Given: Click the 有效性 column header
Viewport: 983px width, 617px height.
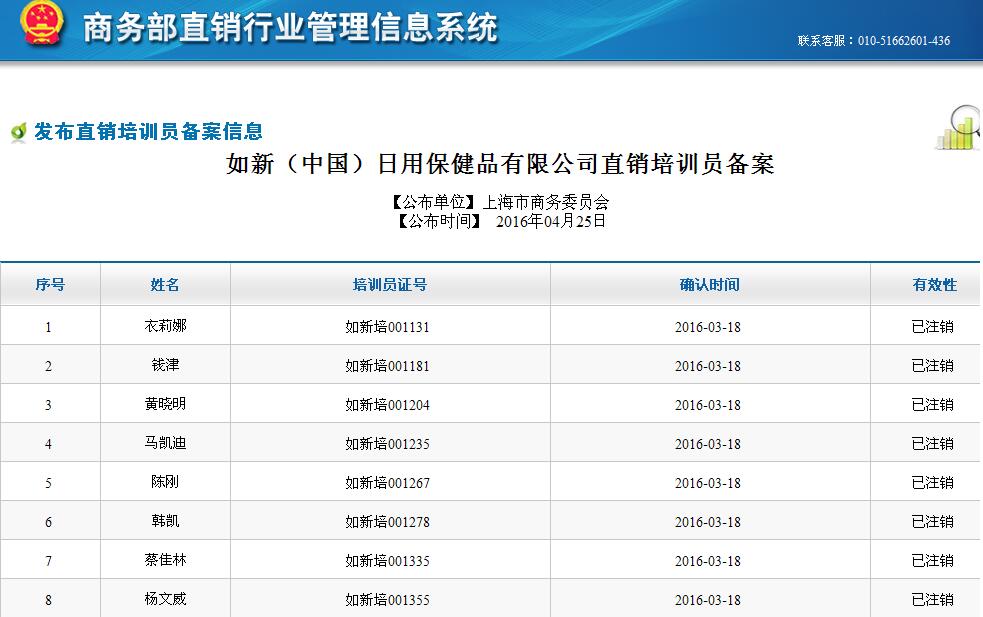Looking at the screenshot, I should [933, 285].
